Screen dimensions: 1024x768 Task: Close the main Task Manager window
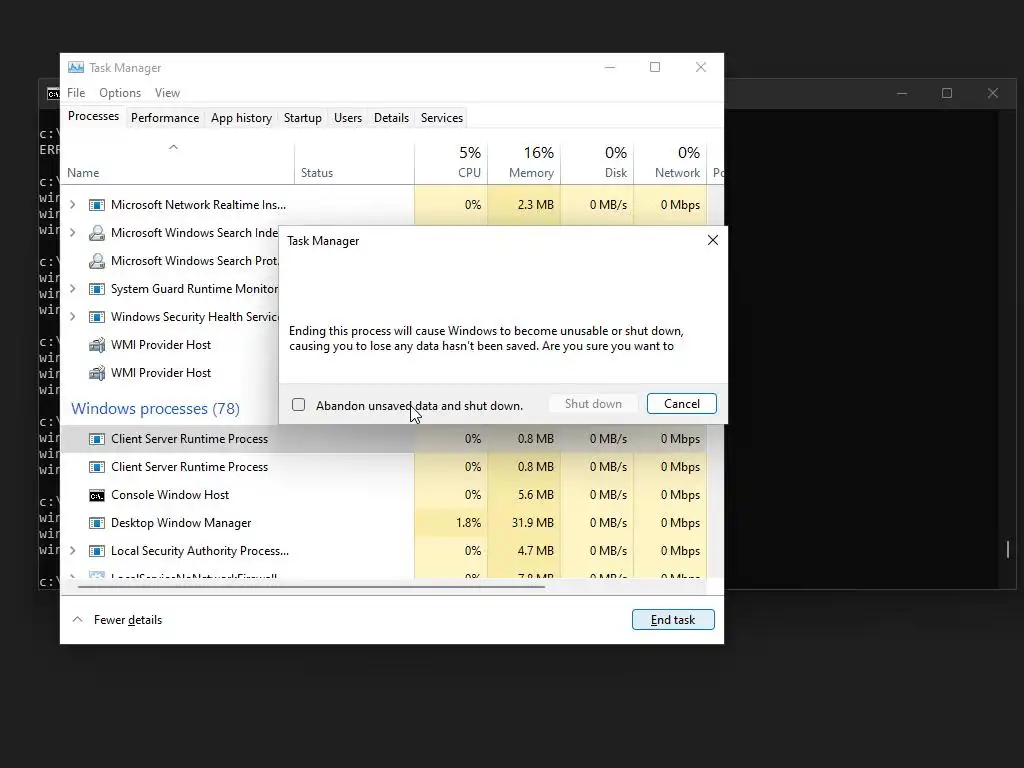pos(701,67)
